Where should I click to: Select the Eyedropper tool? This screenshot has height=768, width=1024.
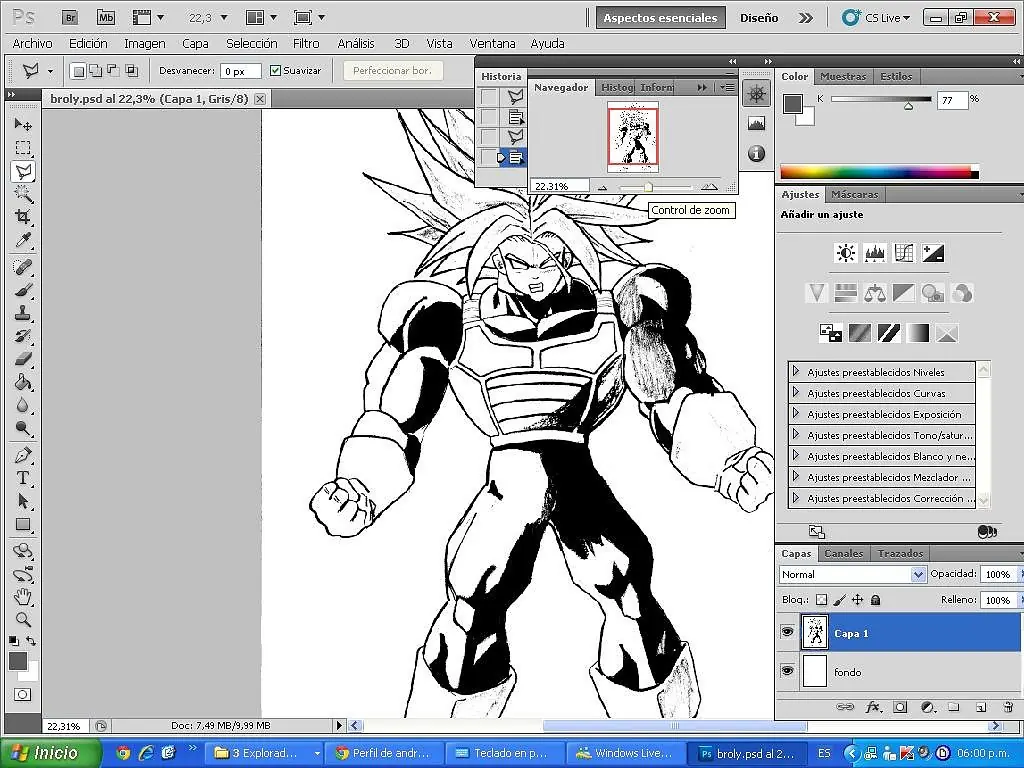pos(23,240)
